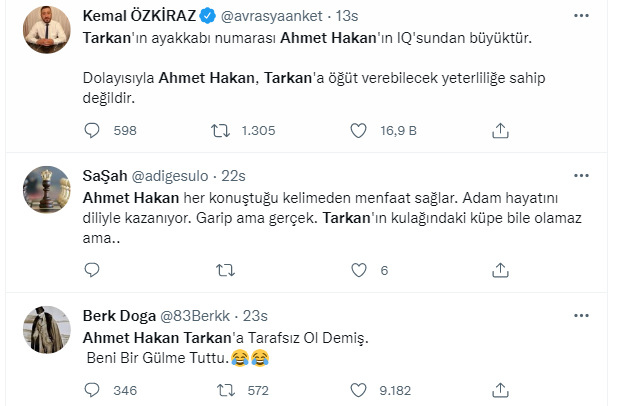Retweet Berk Doga's tweet with 572 retweets
The height and width of the screenshot is (406, 618).
(x=226, y=390)
